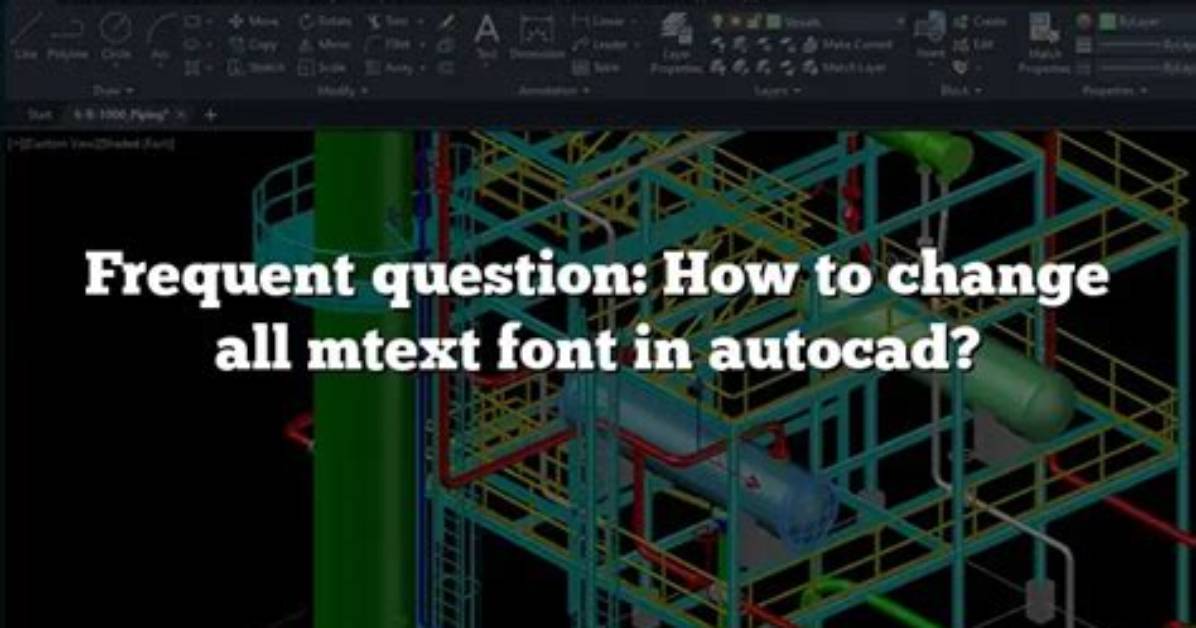Switch to the Piping drawing tab
Screen dimensions: 1196x628
tap(121, 114)
